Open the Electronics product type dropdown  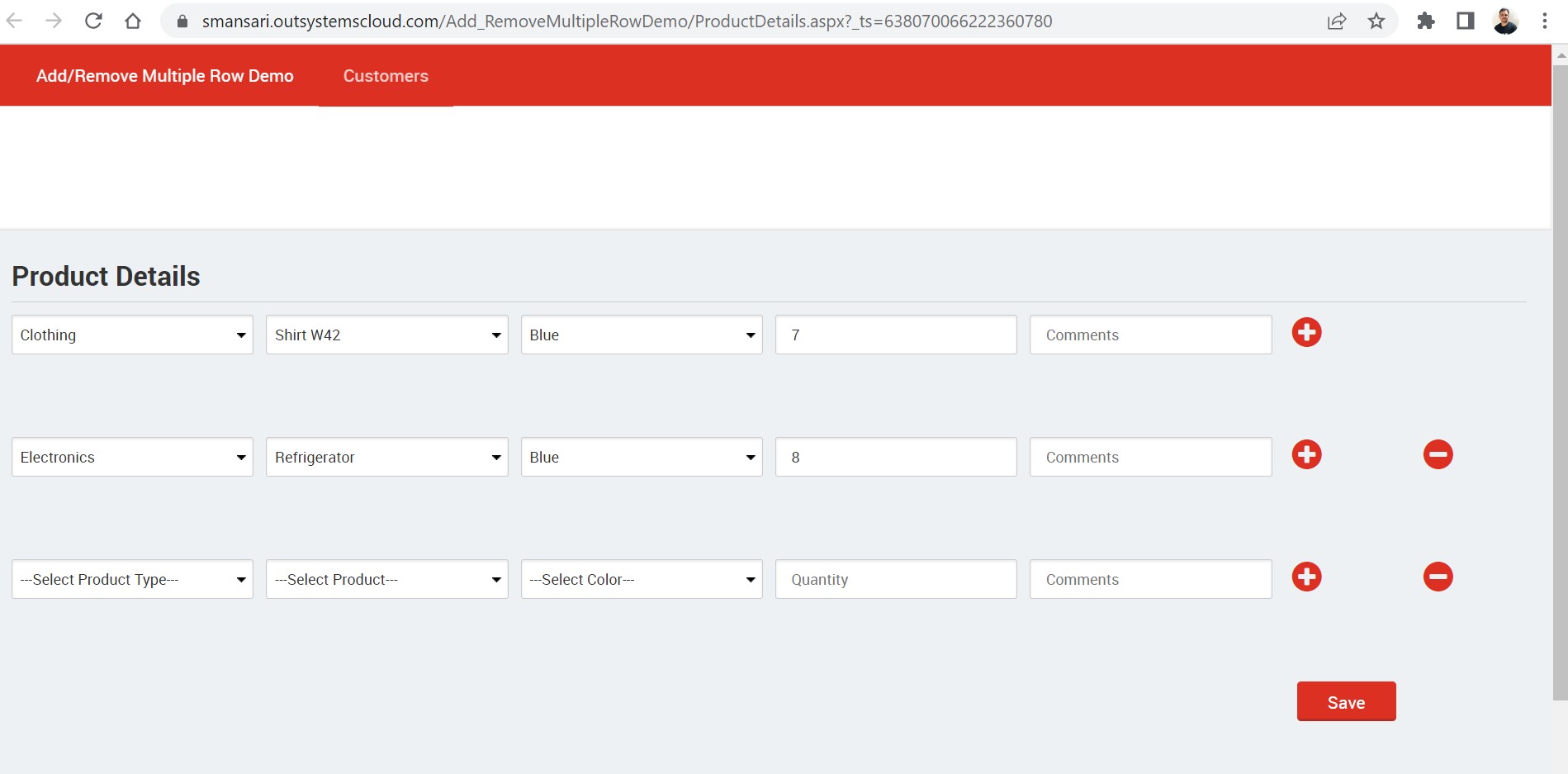click(x=132, y=457)
